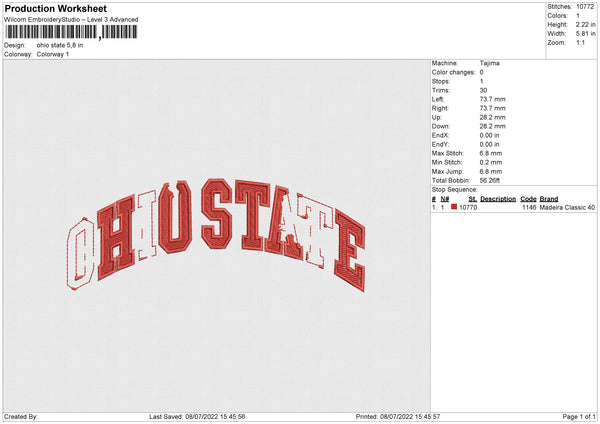Click the stitch count 10770 in stop sequence
The image size is (600, 424).
(x=468, y=207)
